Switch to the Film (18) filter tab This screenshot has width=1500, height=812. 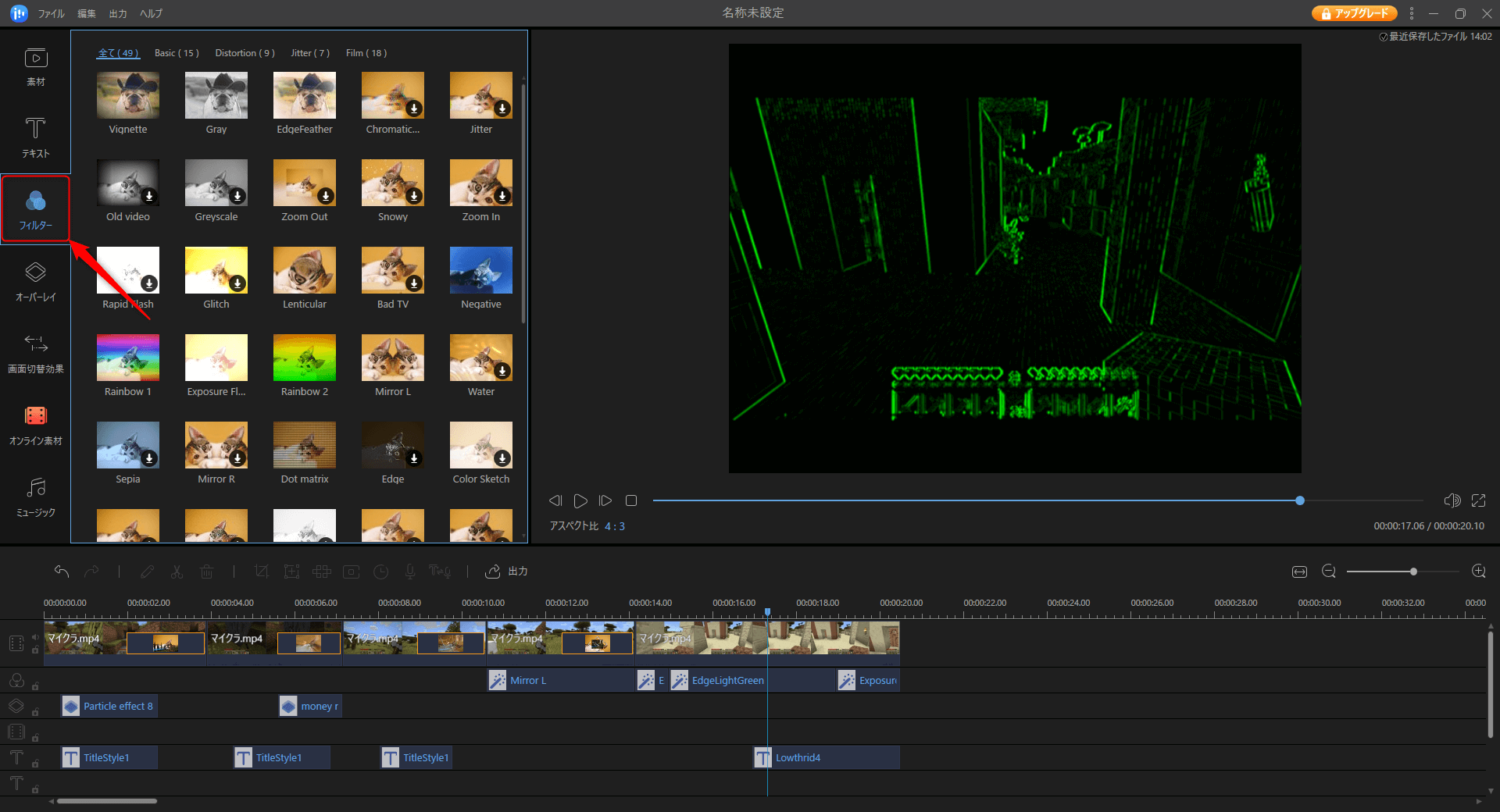pyautogui.click(x=366, y=53)
